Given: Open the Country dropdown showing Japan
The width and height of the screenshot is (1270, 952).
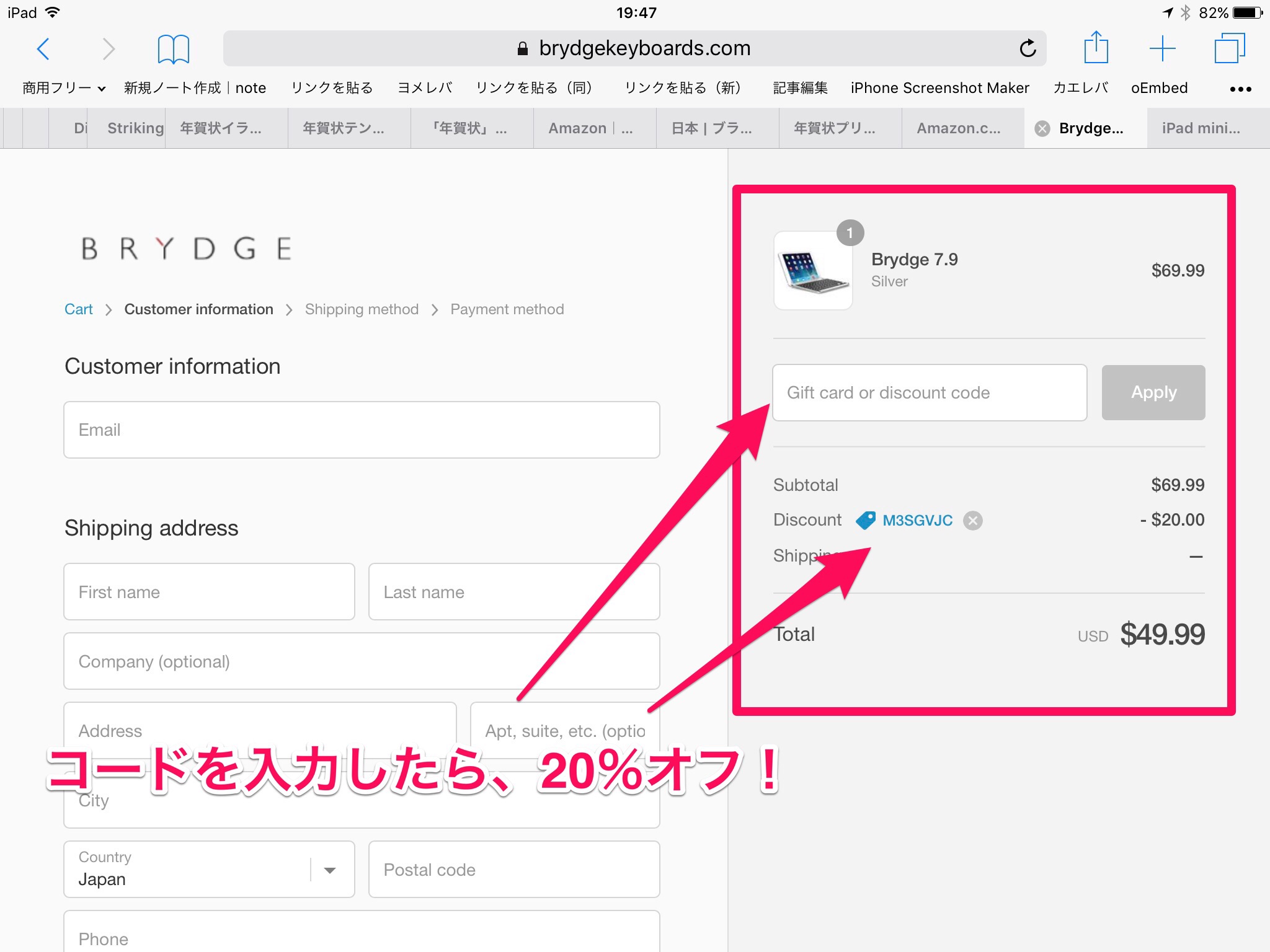Looking at the screenshot, I should click(209, 869).
